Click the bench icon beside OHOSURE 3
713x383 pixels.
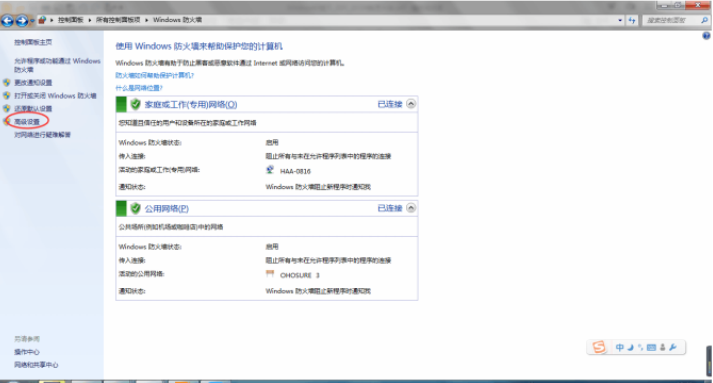[270, 274]
